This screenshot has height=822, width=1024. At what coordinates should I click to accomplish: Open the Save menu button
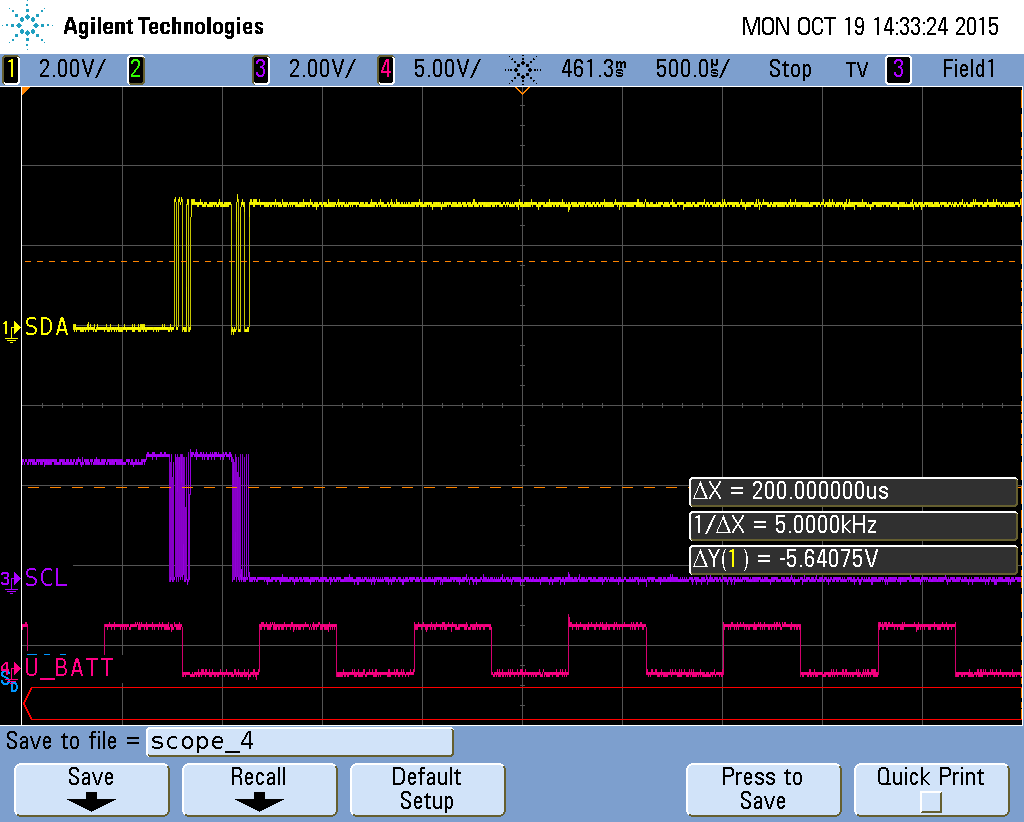click(91, 789)
